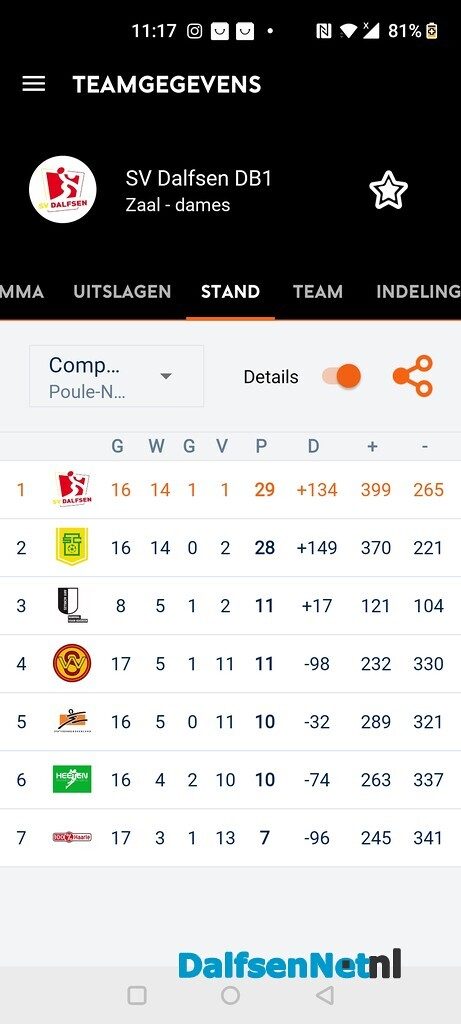This screenshot has width=461, height=1024.
Task: Tap the orange share icon
Action: [413, 376]
